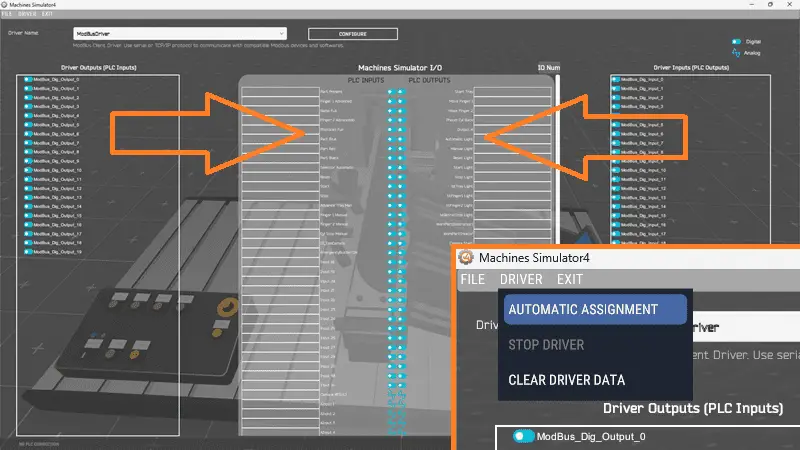Select the ModBus_Dig_Input_15 list entry

(x=639, y=215)
